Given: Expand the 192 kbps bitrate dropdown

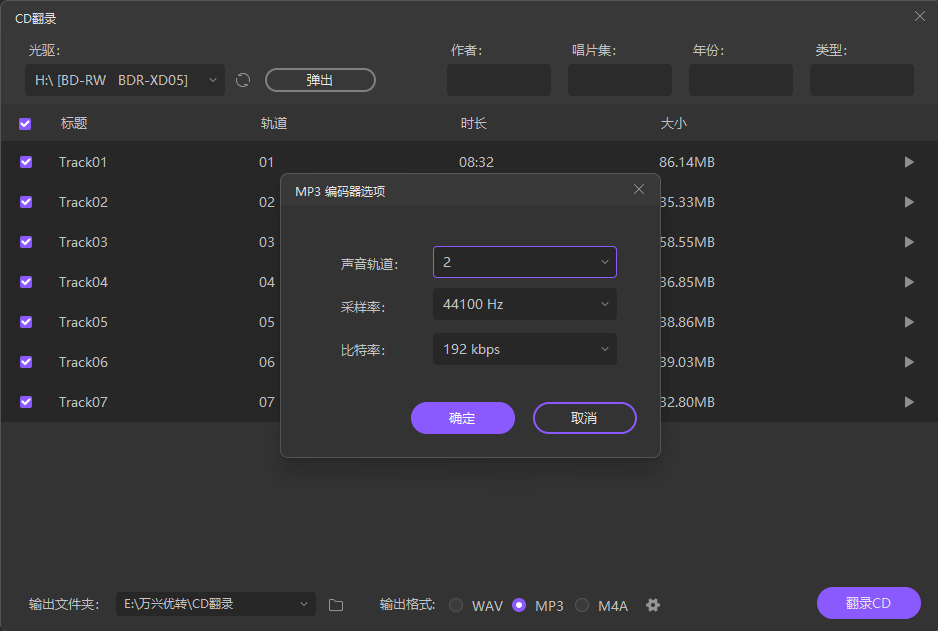Looking at the screenshot, I should coord(524,350).
